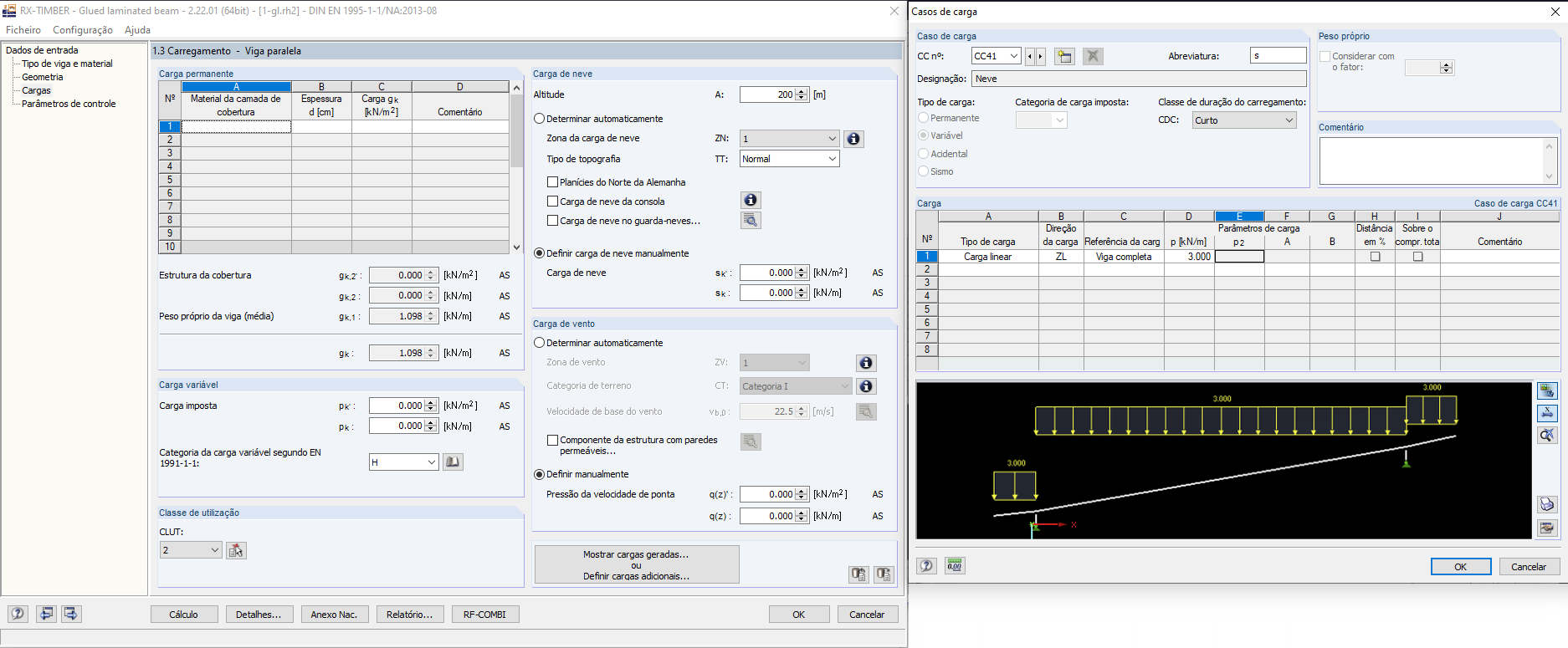Open help in RX-TIMBER main window
The height and width of the screenshot is (648, 1568).
pyautogui.click(x=18, y=614)
